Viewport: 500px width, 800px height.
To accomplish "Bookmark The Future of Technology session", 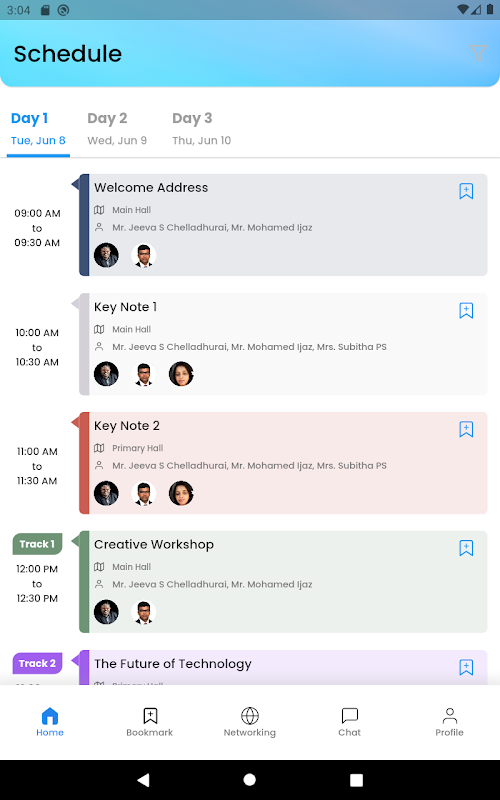I will [x=466, y=667].
